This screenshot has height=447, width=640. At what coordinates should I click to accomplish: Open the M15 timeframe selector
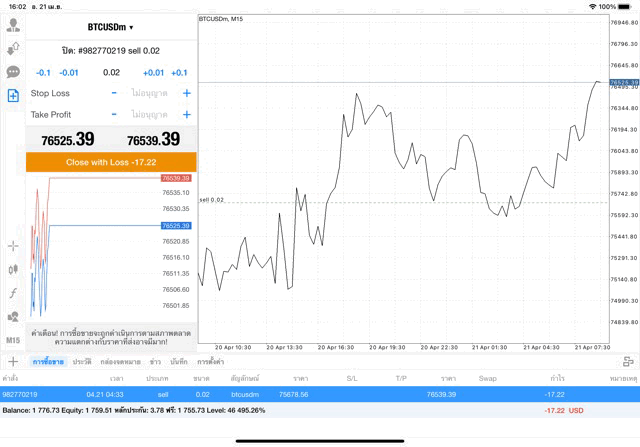13,340
